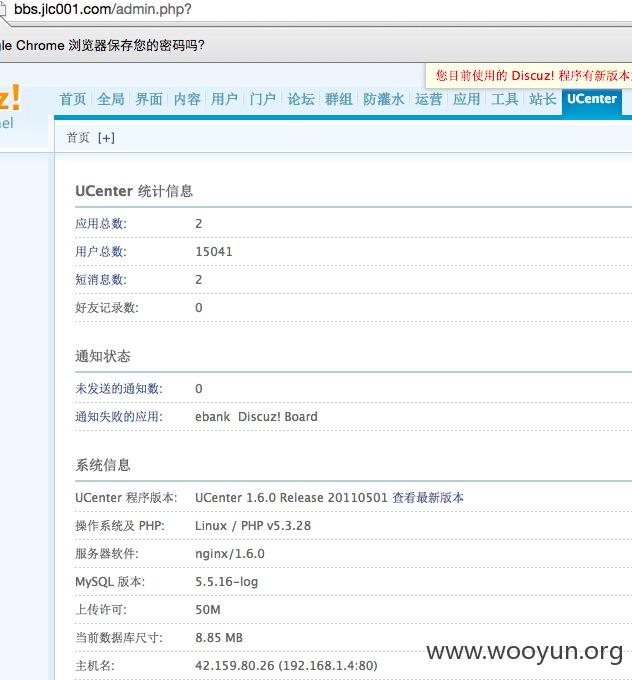Go to the 用户 tab
Image resolution: width=632 pixels, height=680 pixels.
[225, 99]
